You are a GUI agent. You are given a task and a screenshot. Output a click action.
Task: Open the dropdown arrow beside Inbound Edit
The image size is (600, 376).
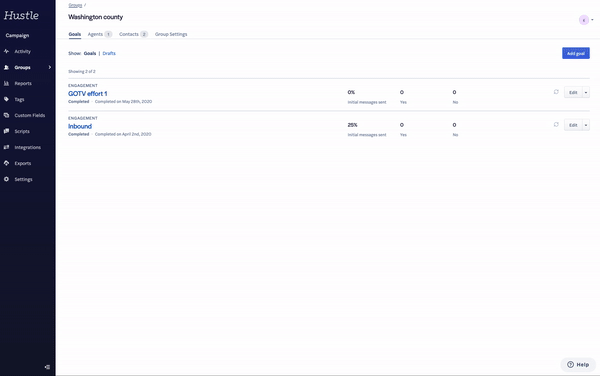pyautogui.click(x=586, y=125)
